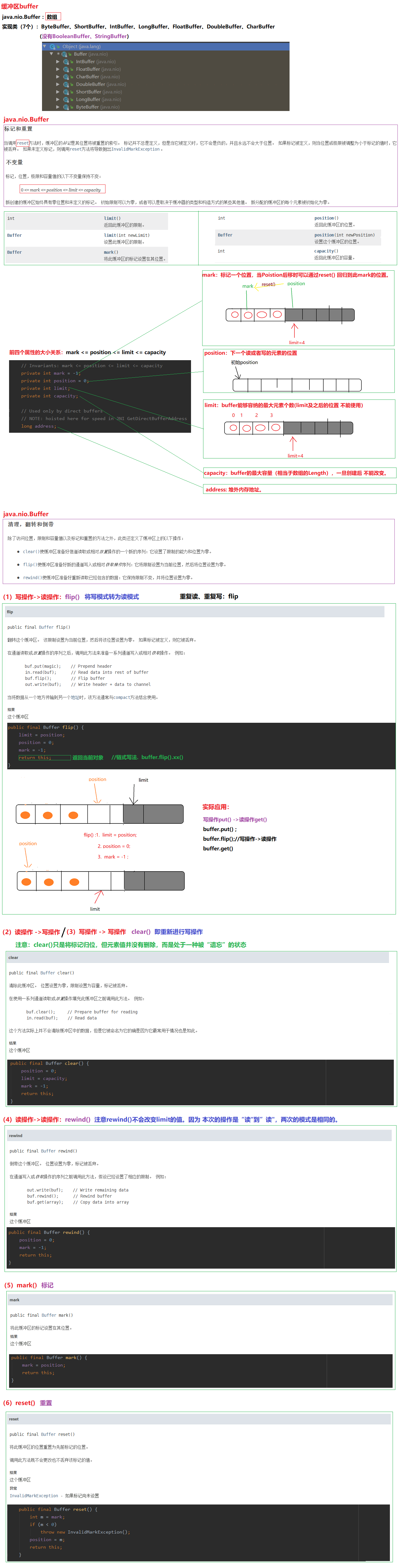Expand the IntBuffer tree node arrow
The width and height of the screenshot is (405, 1568).
(58, 61)
